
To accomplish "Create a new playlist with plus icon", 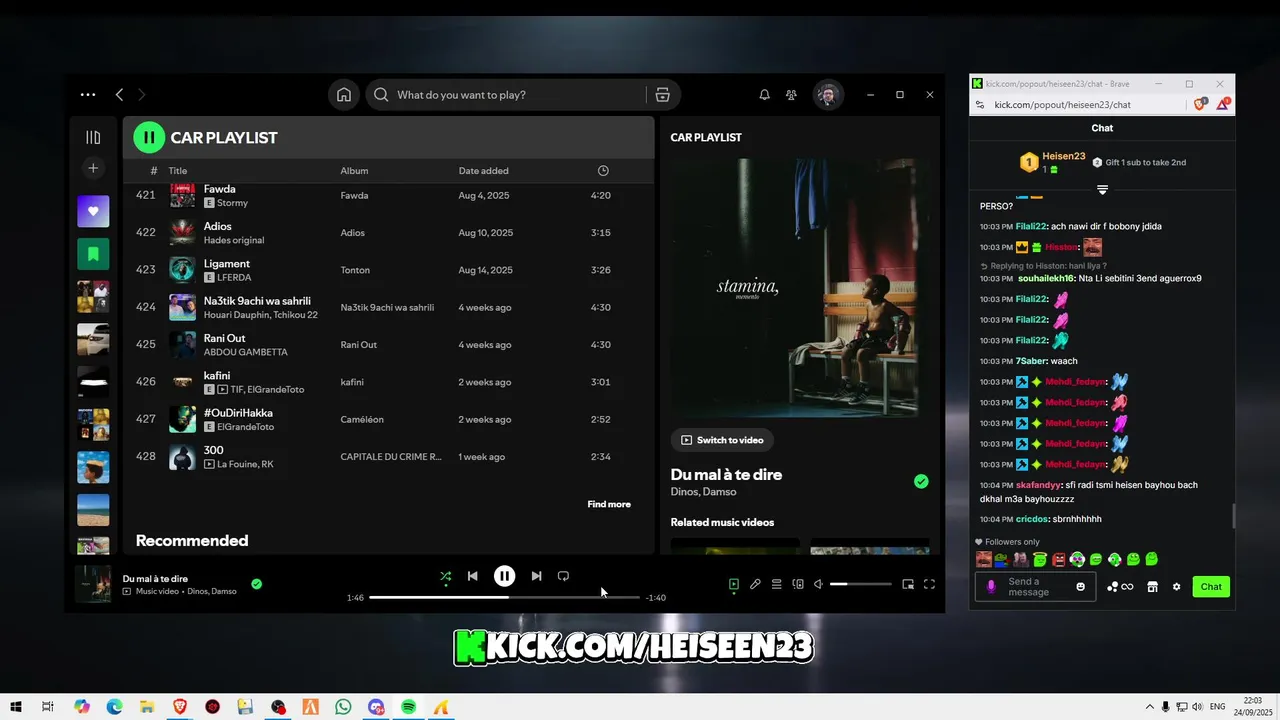I will click(x=93, y=168).
